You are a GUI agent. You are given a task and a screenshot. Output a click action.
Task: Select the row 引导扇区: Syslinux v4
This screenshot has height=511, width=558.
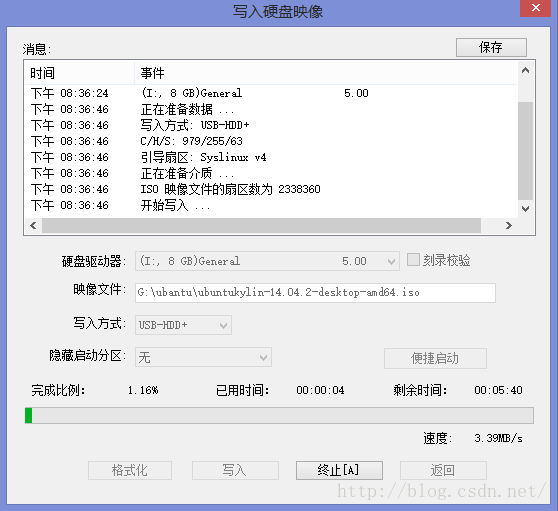pyautogui.click(x=271, y=157)
